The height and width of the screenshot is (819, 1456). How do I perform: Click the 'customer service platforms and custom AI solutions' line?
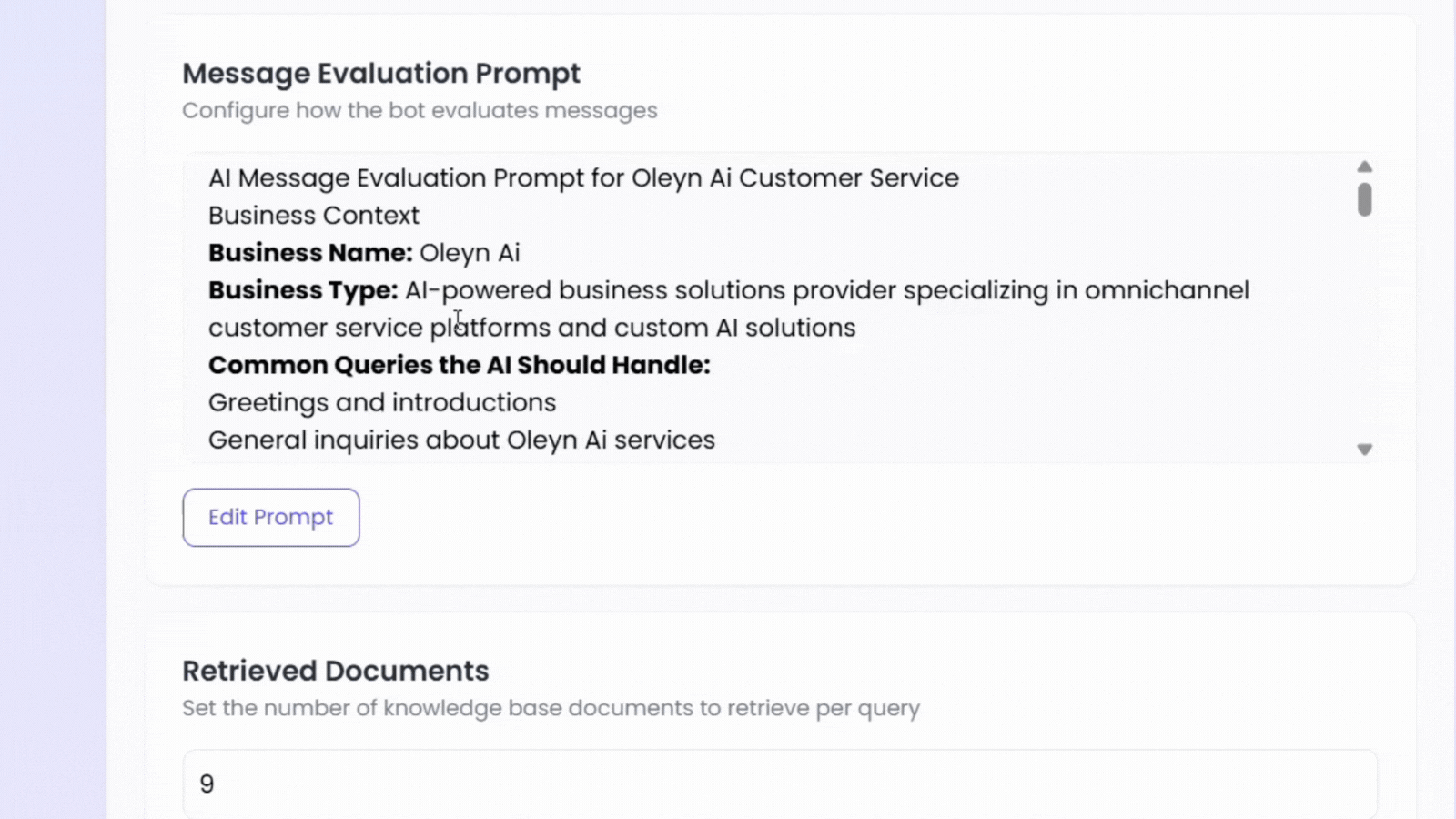(532, 328)
